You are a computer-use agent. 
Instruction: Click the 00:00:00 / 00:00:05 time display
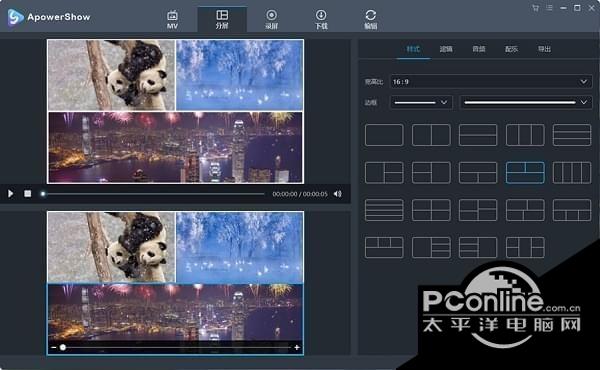300,194
